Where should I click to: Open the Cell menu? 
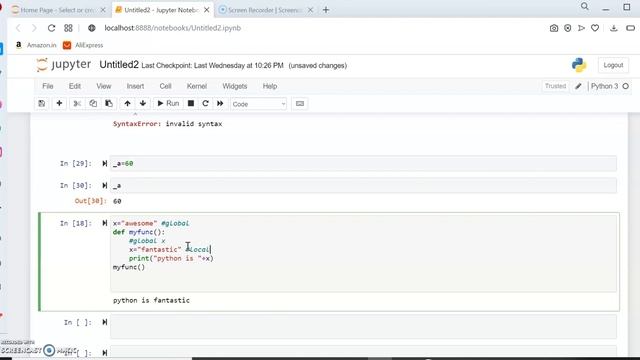click(165, 86)
